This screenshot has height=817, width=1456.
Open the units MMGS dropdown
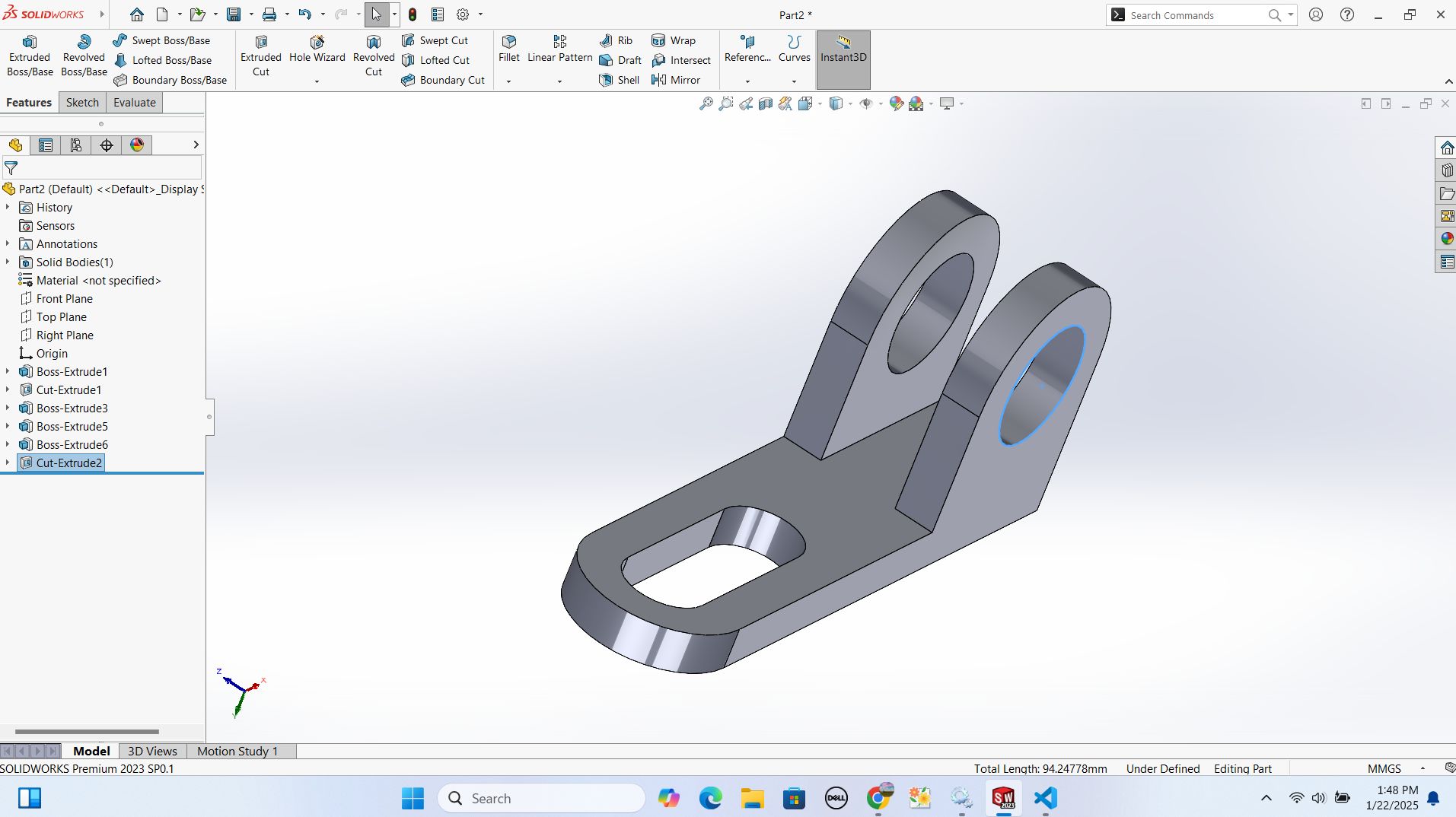pyautogui.click(x=1423, y=769)
